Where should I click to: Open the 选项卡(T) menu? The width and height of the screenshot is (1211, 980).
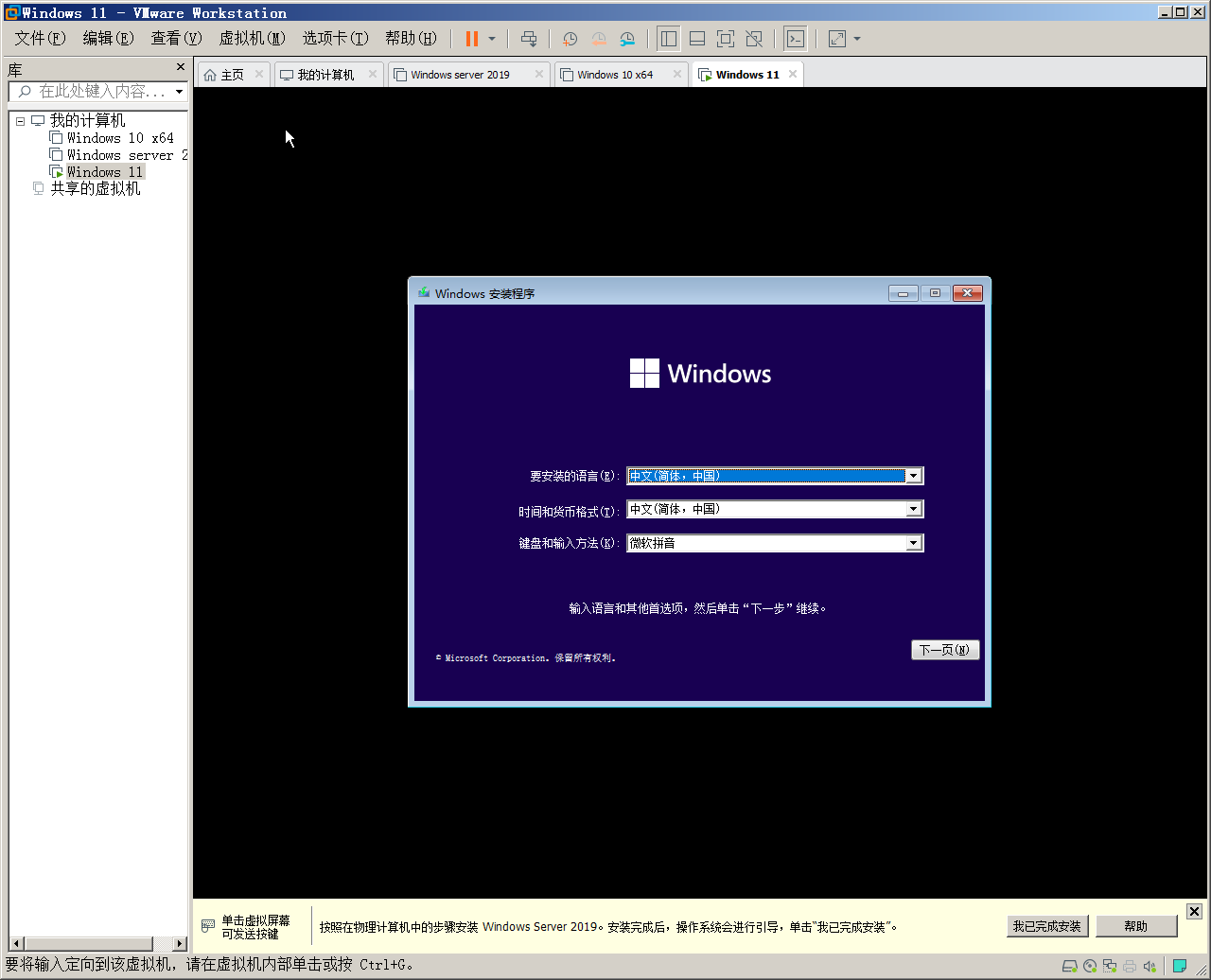[335, 39]
